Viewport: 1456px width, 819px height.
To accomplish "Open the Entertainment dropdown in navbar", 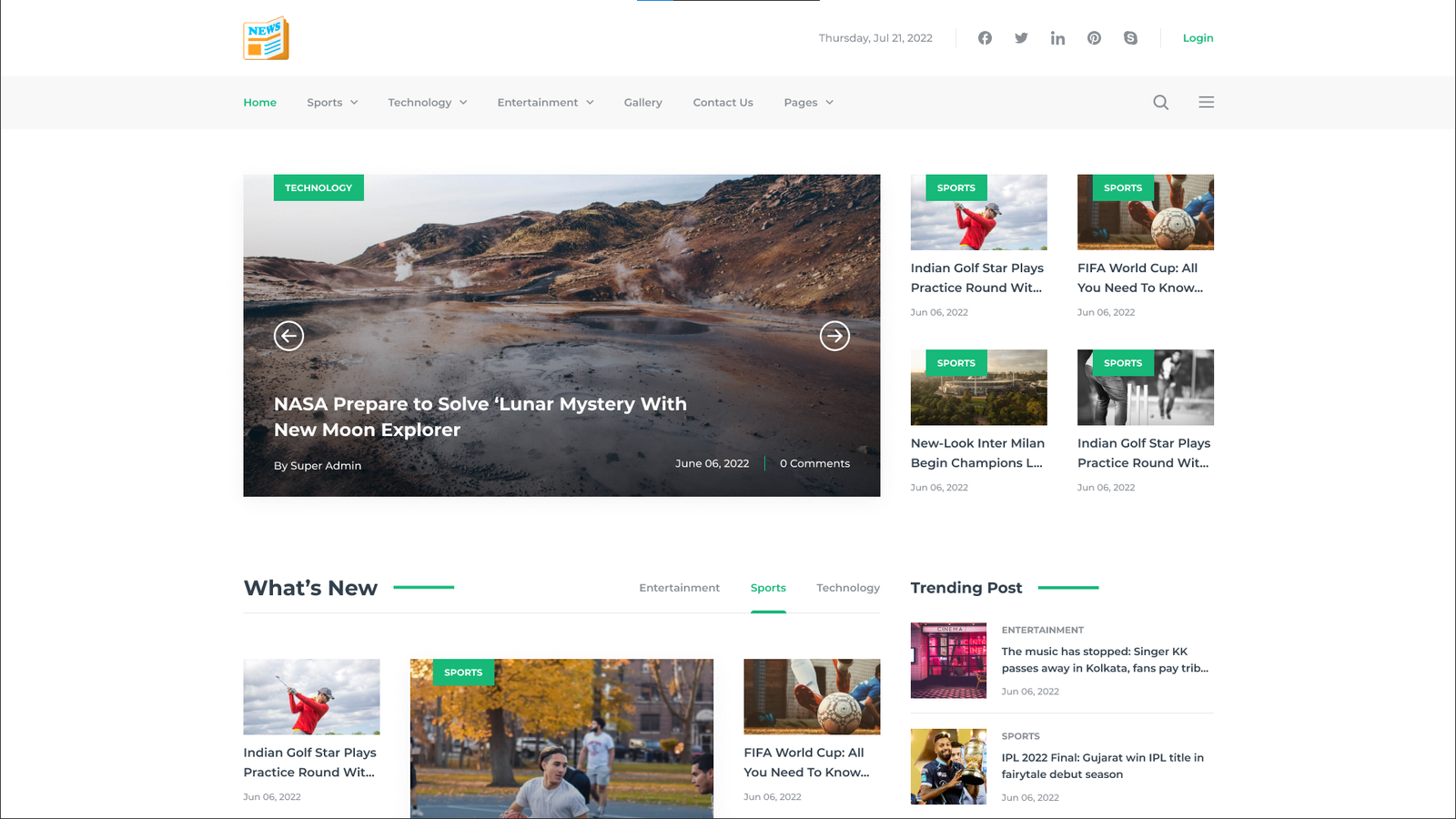I will [545, 103].
